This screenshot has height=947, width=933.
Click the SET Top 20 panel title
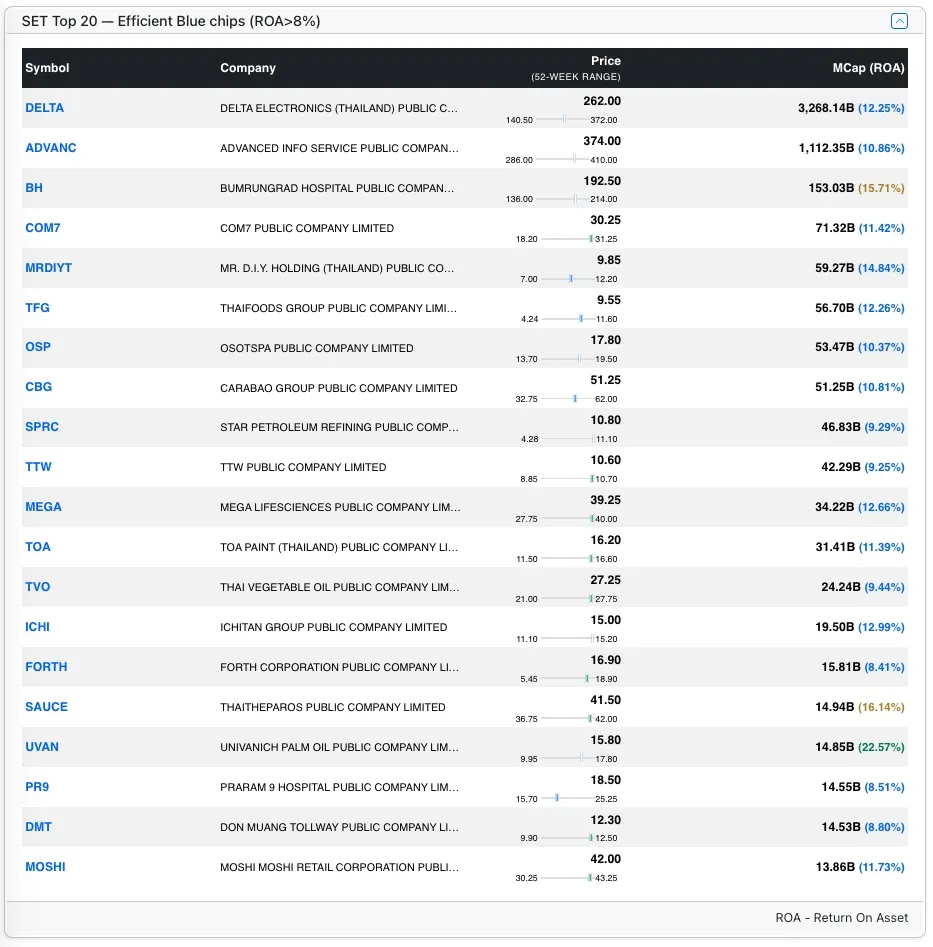[171, 21]
